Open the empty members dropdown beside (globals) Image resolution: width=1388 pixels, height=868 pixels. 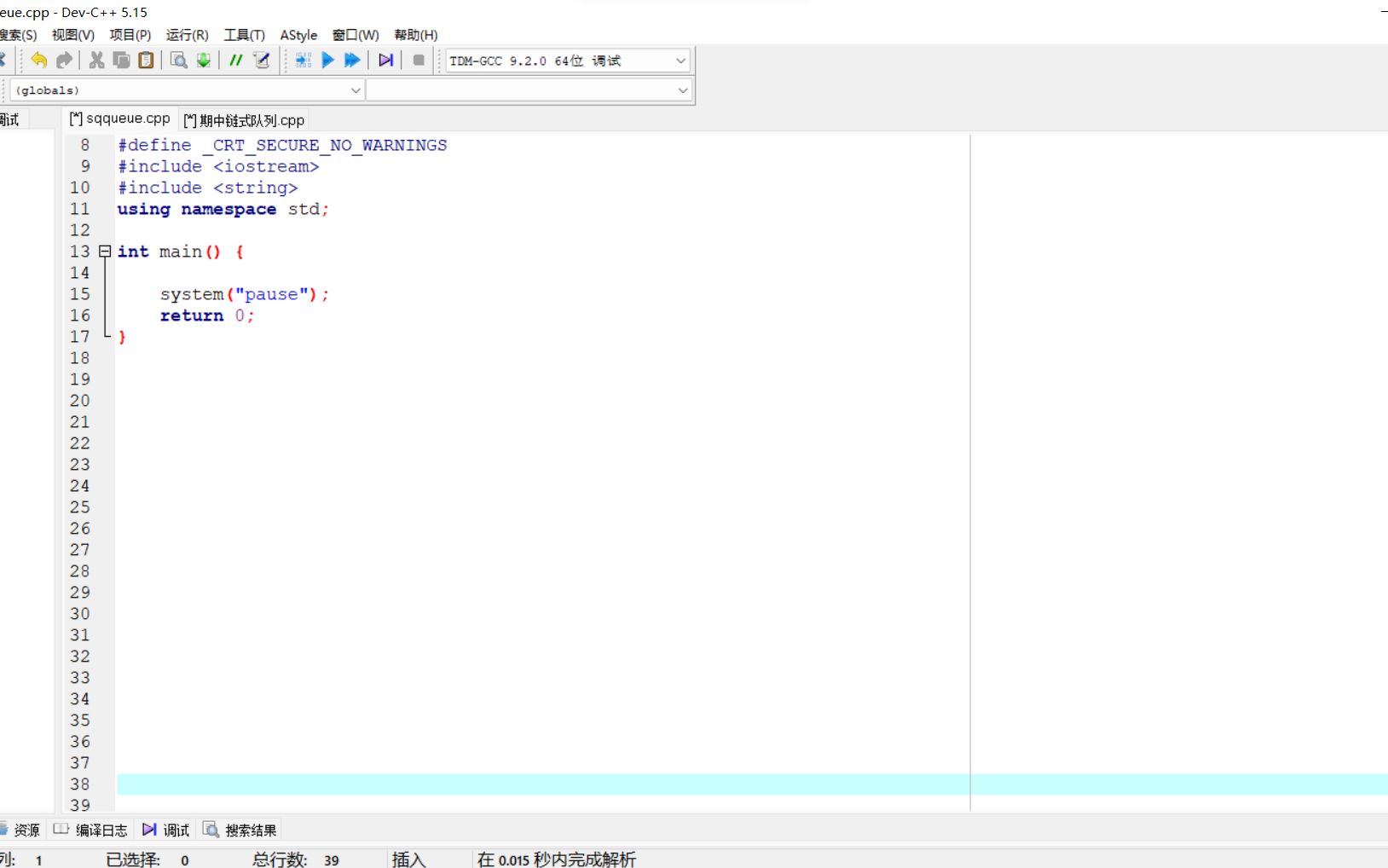pos(529,90)
